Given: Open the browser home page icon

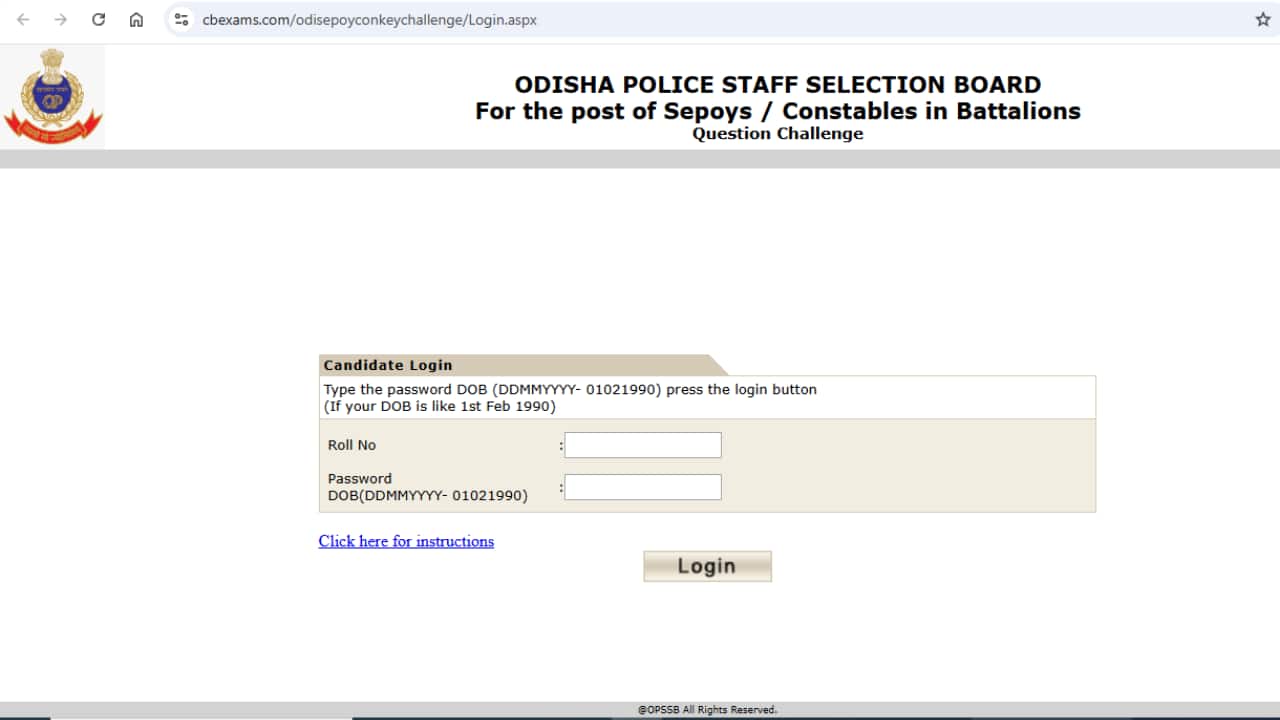Looking at the screenshot, I should pyautogui.click(x=136, y=18).
